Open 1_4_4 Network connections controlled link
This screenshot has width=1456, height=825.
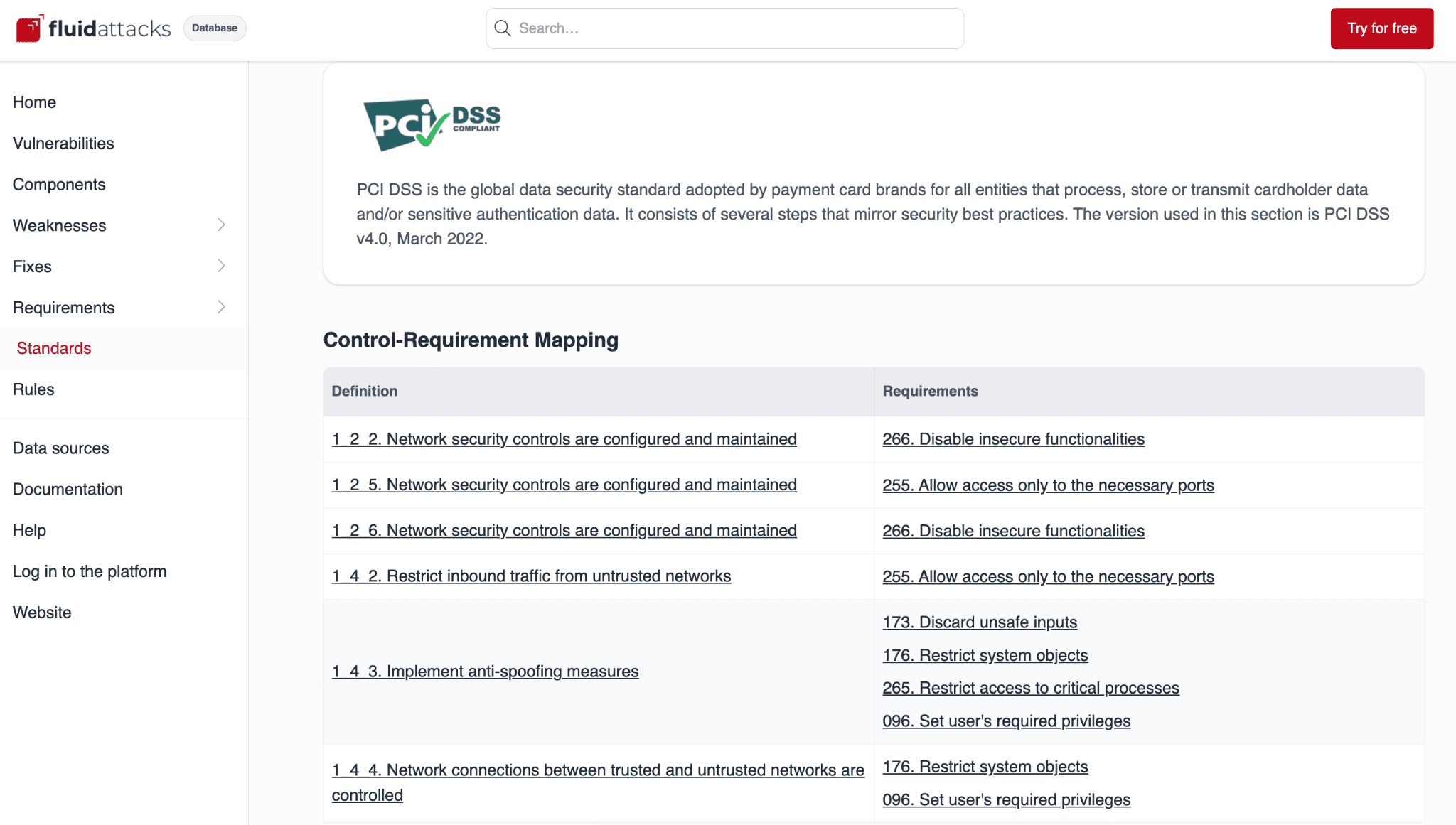coord(598,782)
